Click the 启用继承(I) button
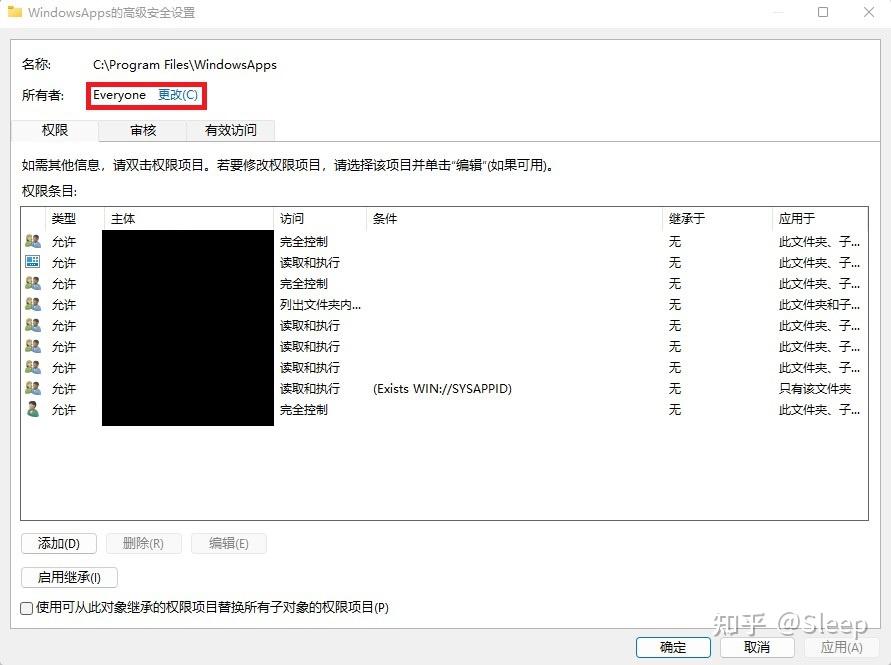 69,577
